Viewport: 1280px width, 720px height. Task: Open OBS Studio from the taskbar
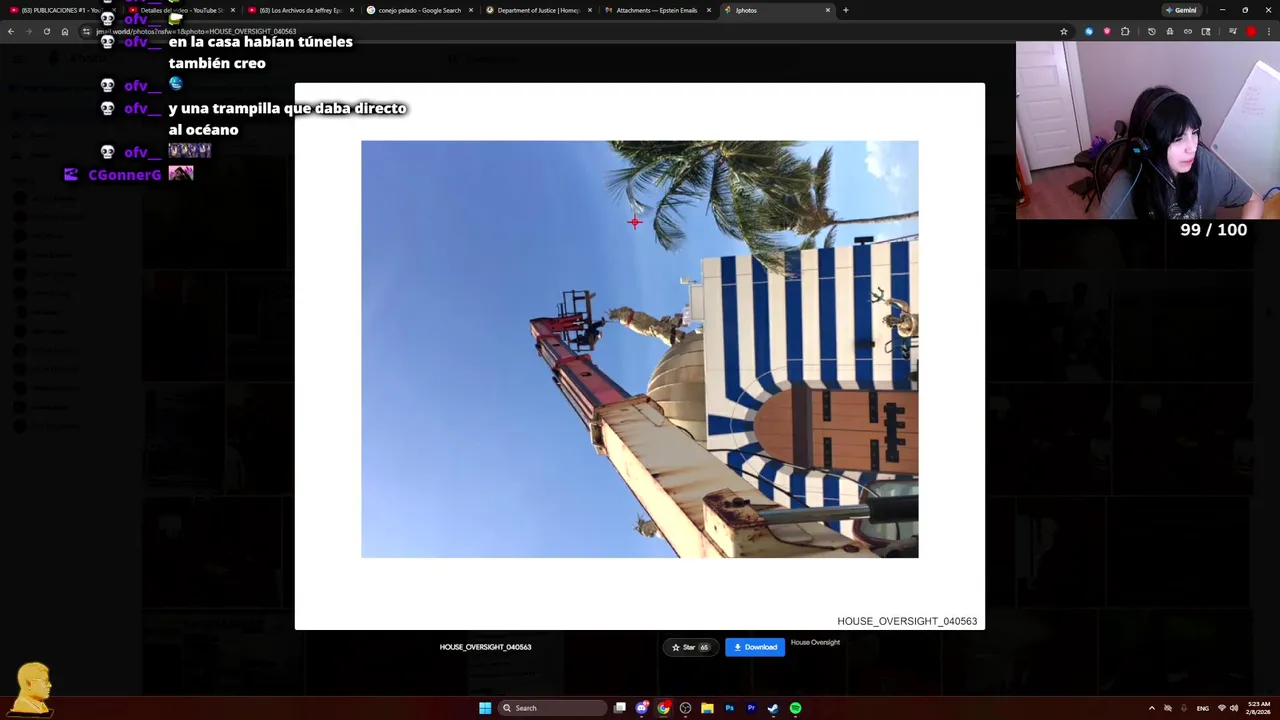(x=685, y=708)
